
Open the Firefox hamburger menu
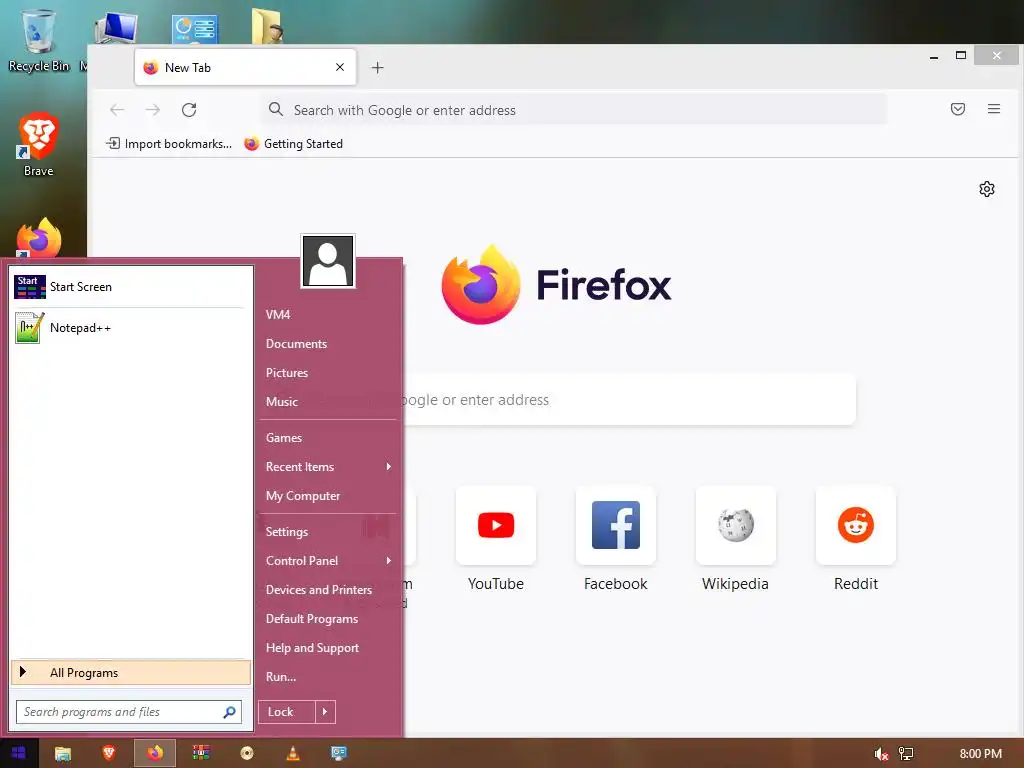coord(994,109)
